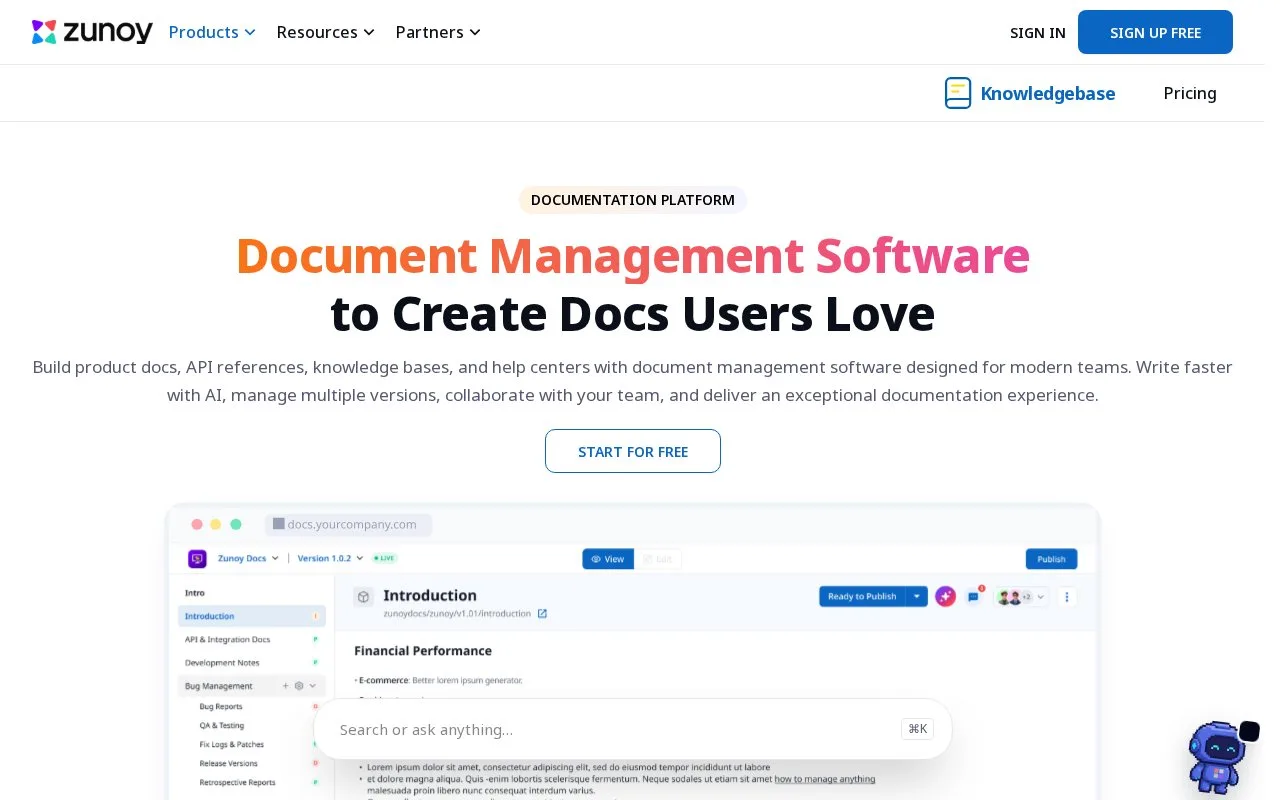This screenshot has width=1280, height=800.
Task: Click the ⌘K shortcut badge
Action: [917, 729]
